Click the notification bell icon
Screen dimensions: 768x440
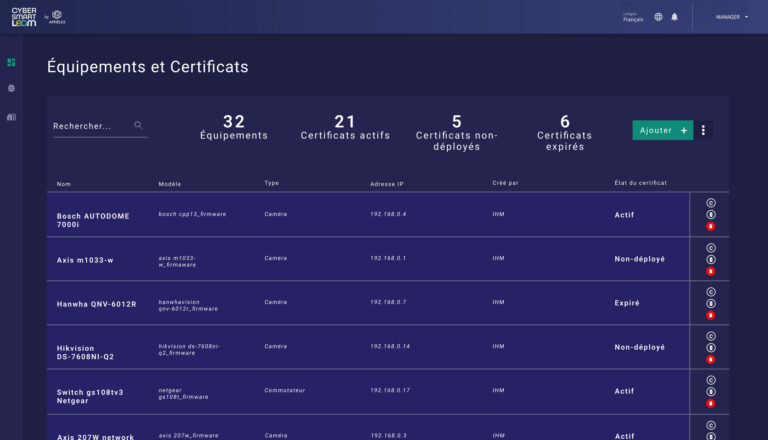pyautogui.click(x=674, y=17)
